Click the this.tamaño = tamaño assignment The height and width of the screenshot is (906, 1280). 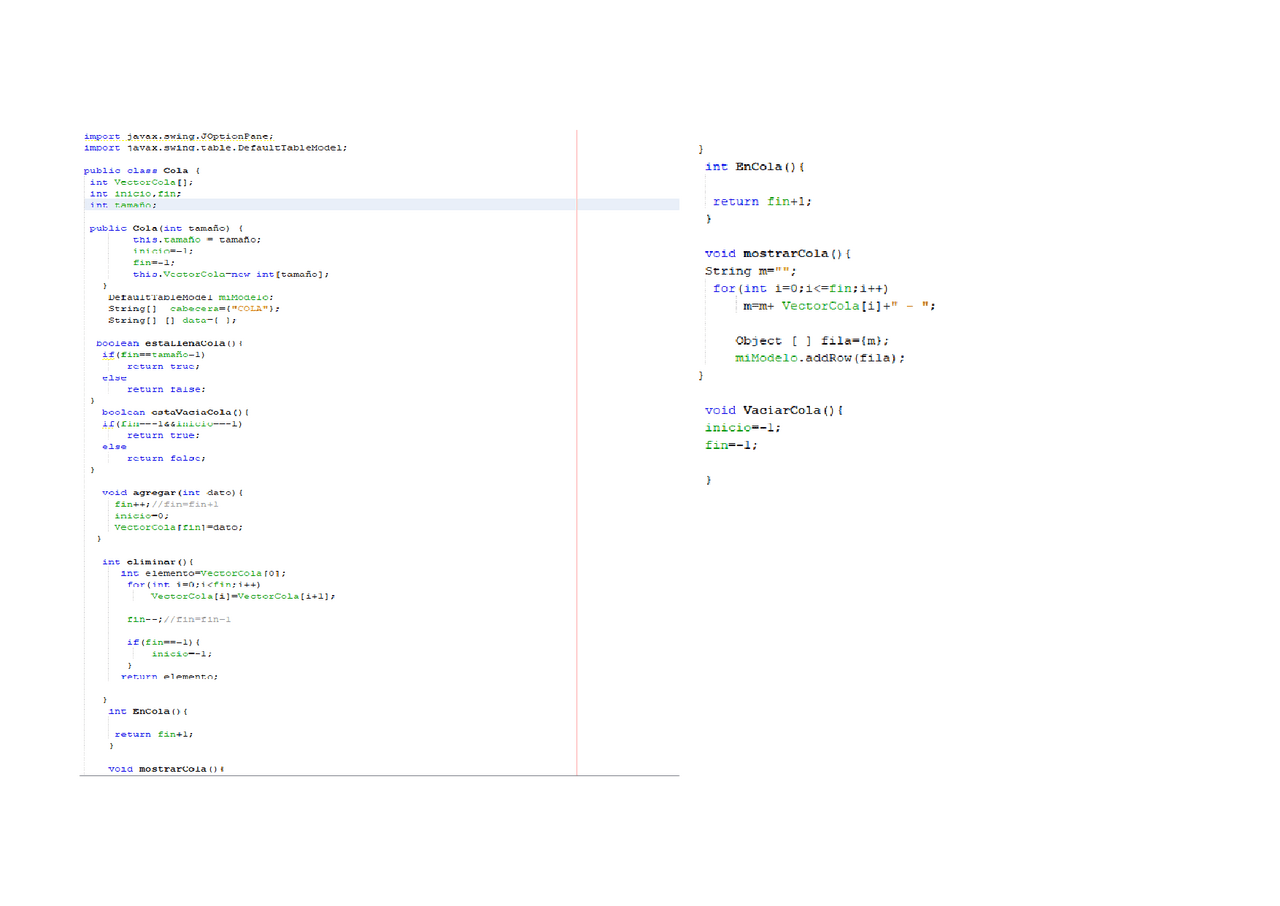197,240
